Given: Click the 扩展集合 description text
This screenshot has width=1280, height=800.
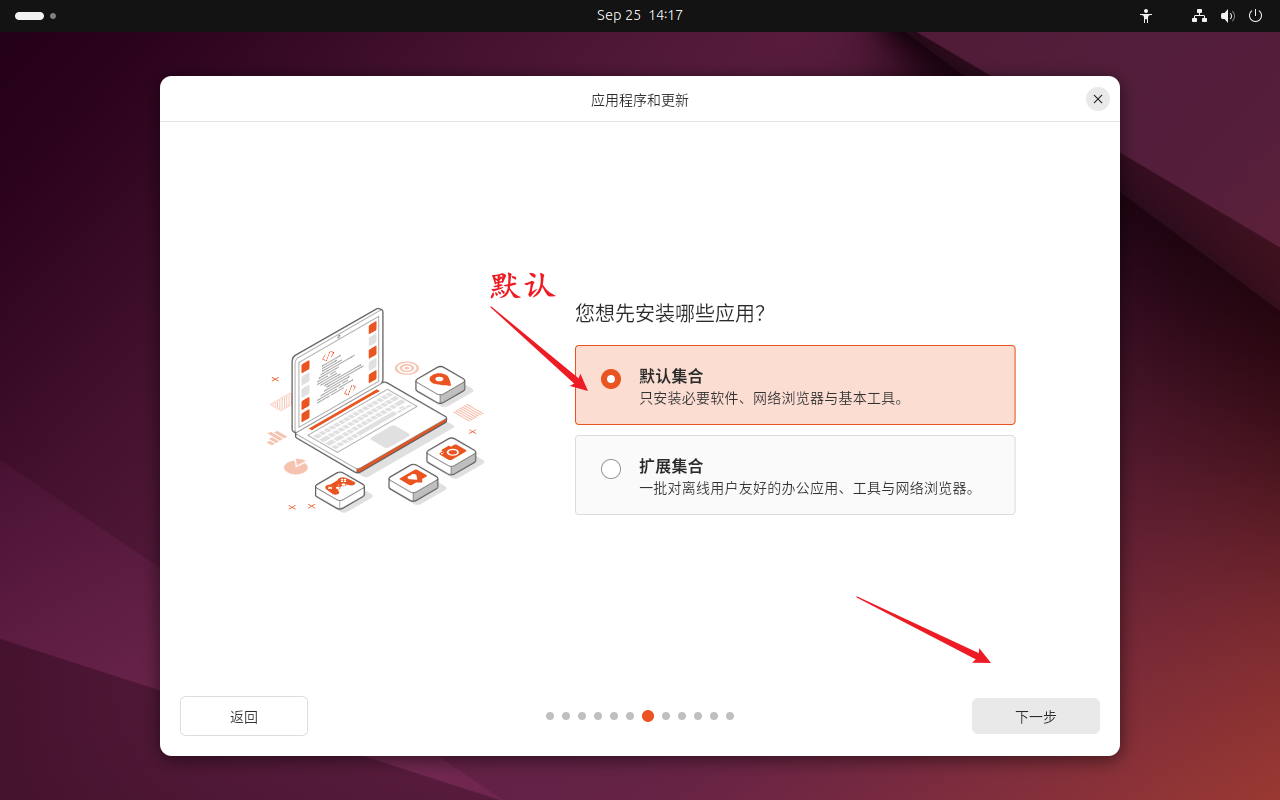Looking at the screenshot, I should pyautogui.click(x=807, y=489).
